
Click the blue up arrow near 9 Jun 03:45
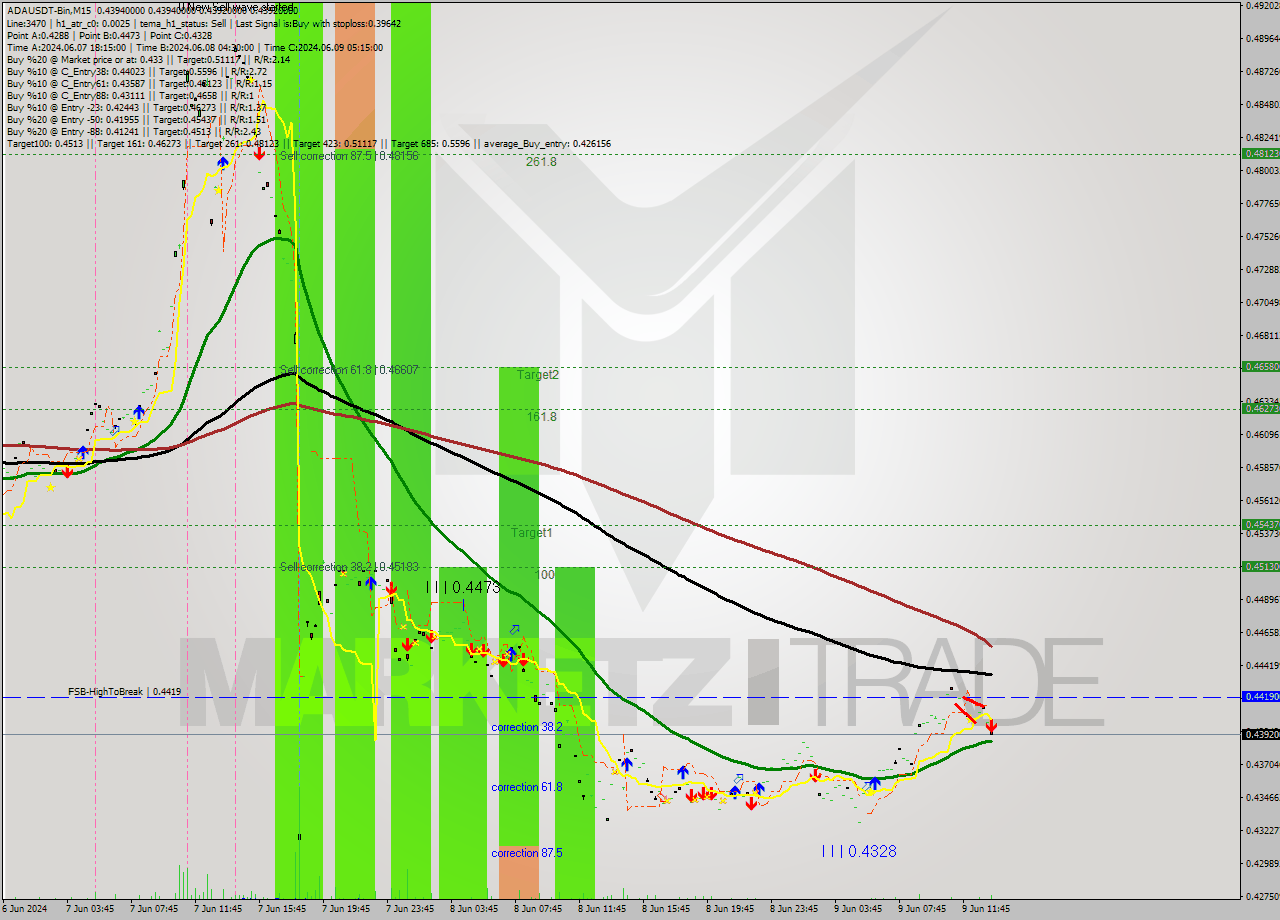pos(875,785)
